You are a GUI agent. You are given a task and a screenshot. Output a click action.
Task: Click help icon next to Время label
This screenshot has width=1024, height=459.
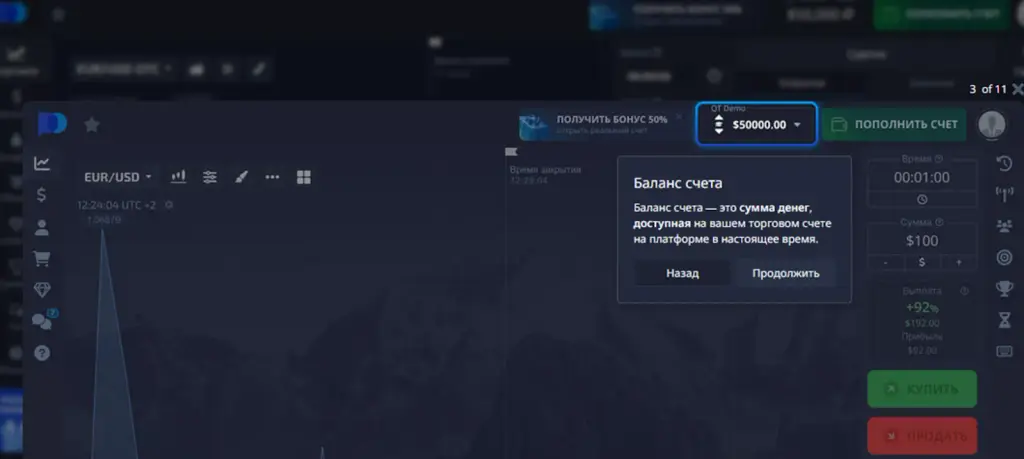(x=939, y=159)
